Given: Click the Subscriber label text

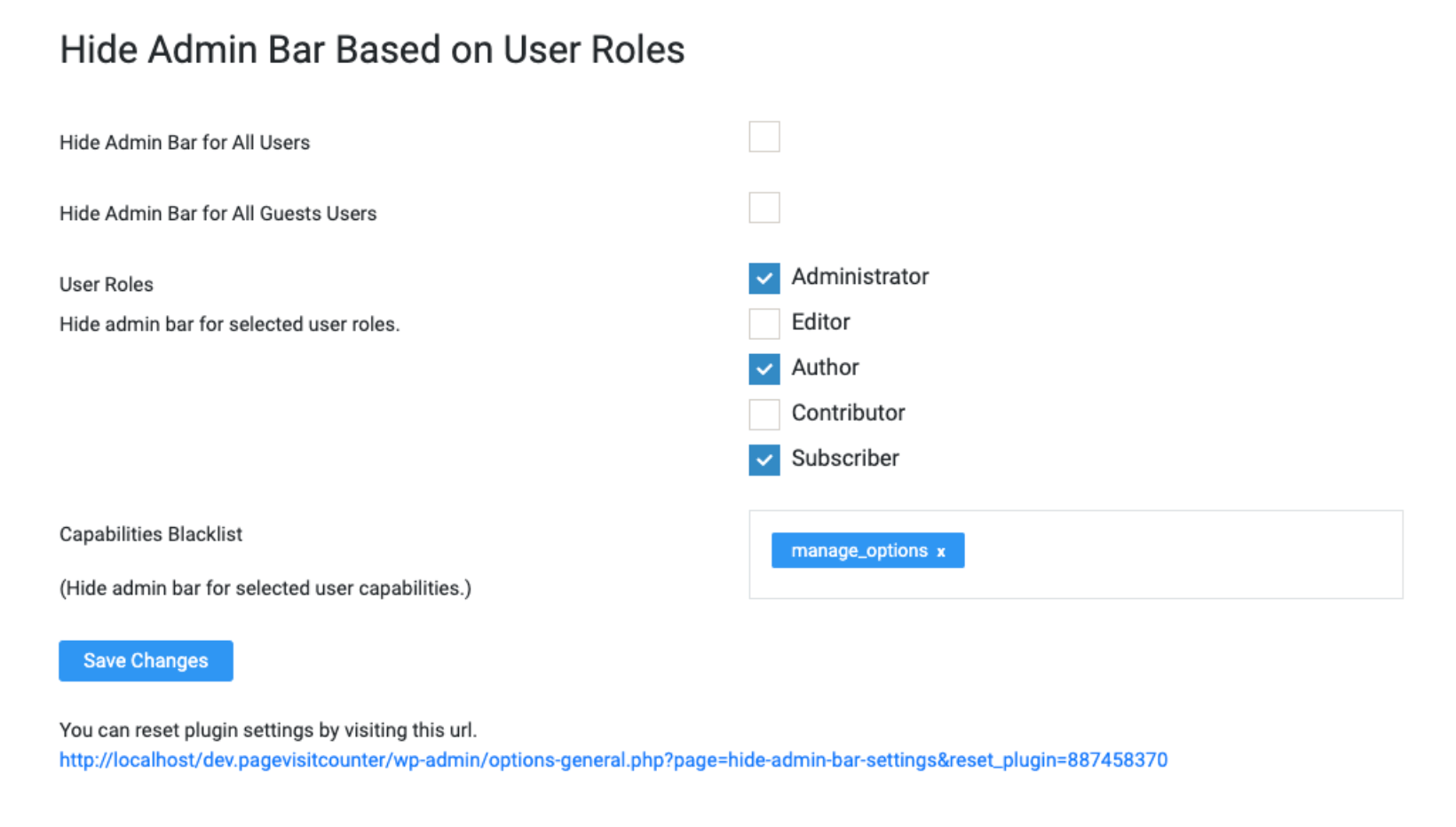Looking at the screenshot, I should click(x=844, y=459).
